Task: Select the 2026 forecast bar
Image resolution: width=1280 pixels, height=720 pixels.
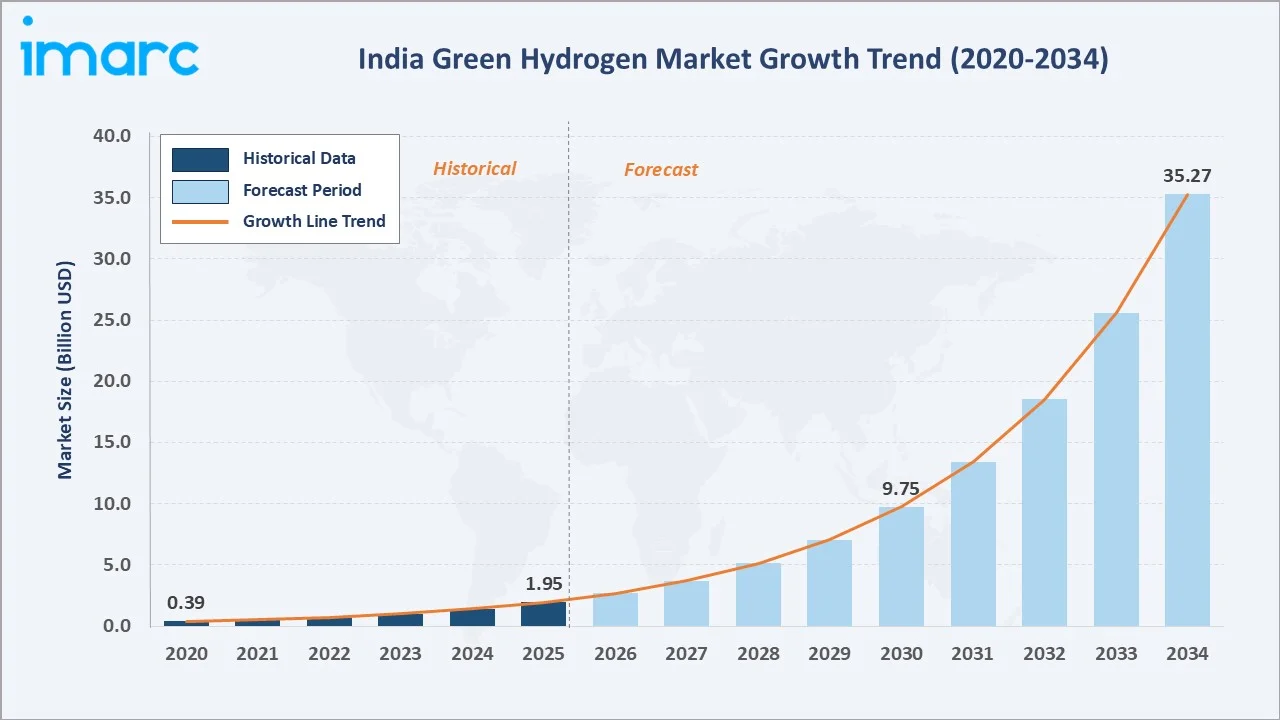Action: pyautogui.click(x=615, y=609)
